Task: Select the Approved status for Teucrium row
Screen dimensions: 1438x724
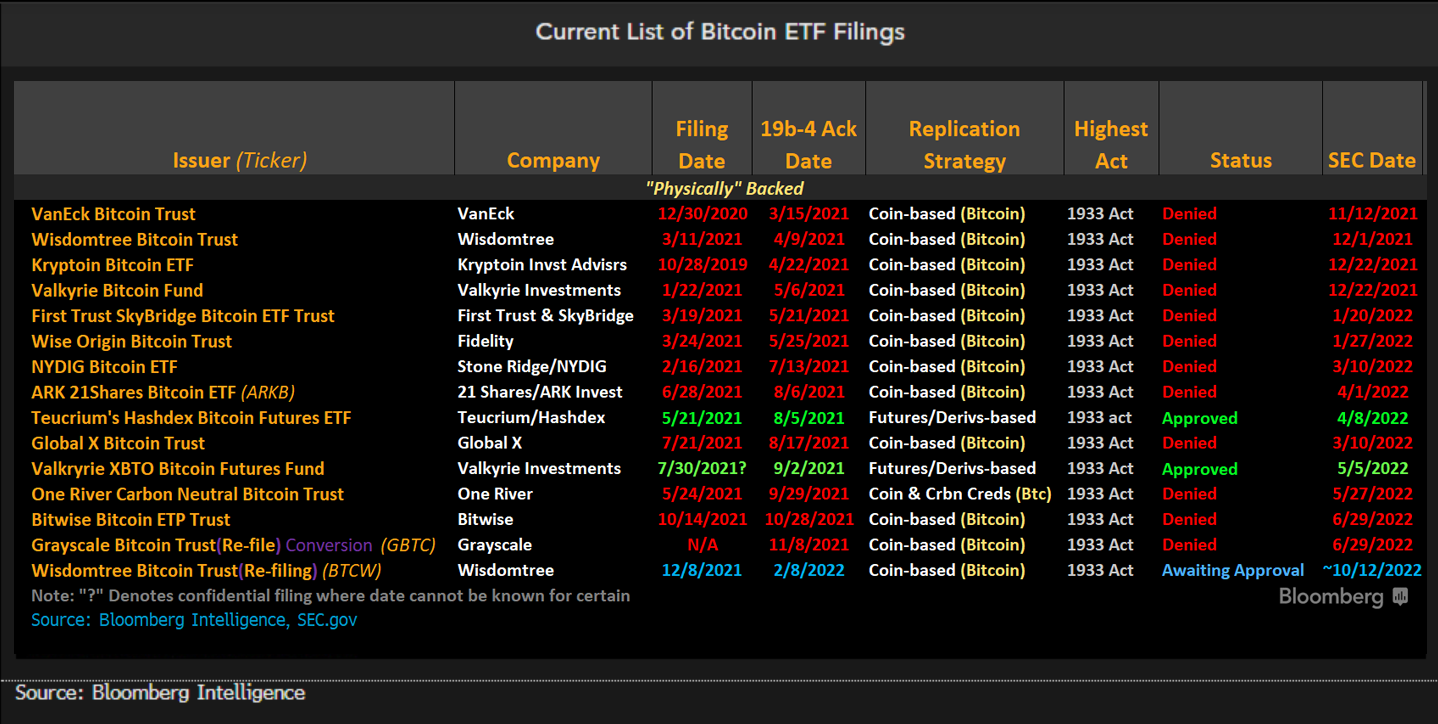Action: pos(1200,418)
